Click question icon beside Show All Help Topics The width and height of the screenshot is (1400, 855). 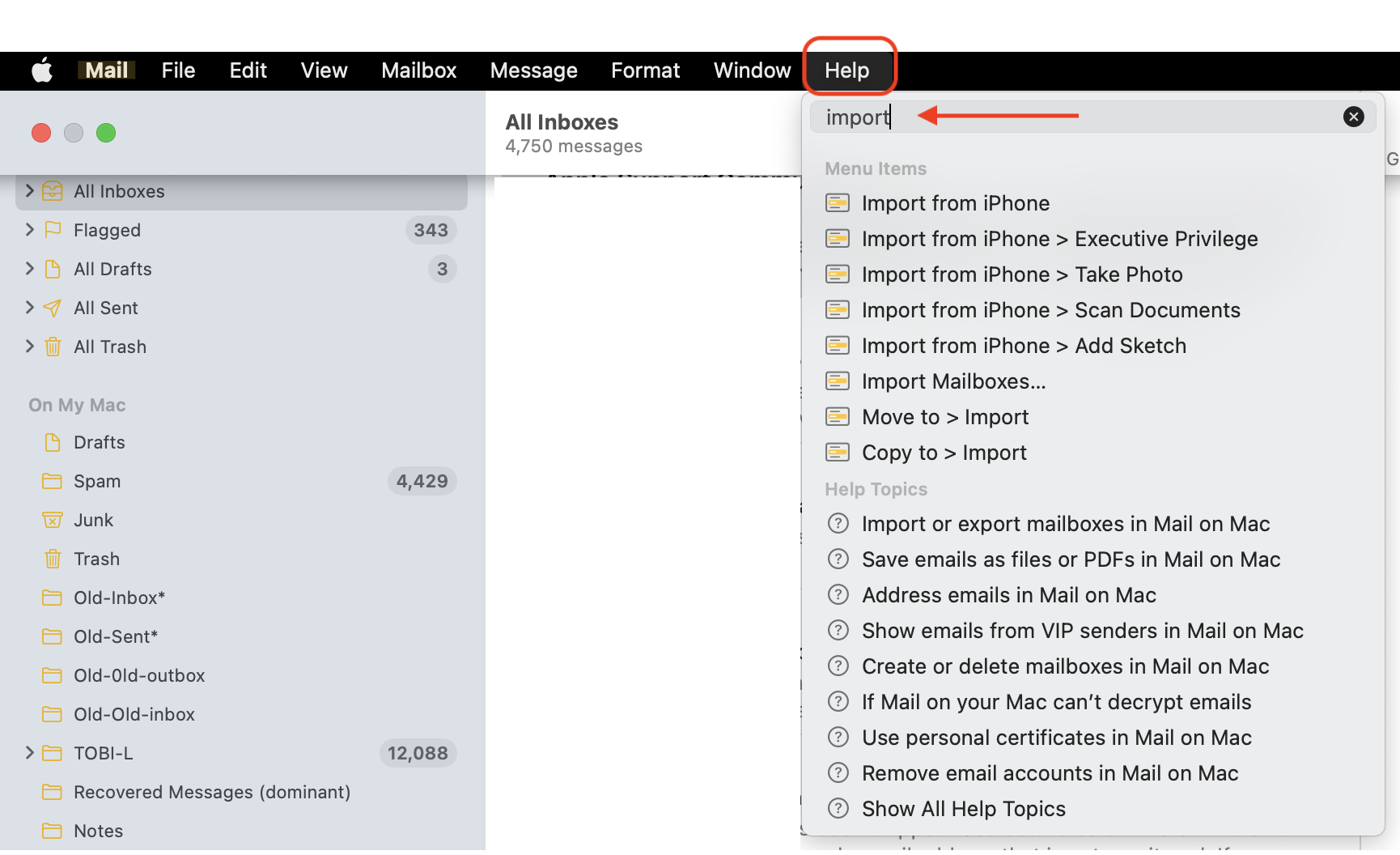(838, 808)
